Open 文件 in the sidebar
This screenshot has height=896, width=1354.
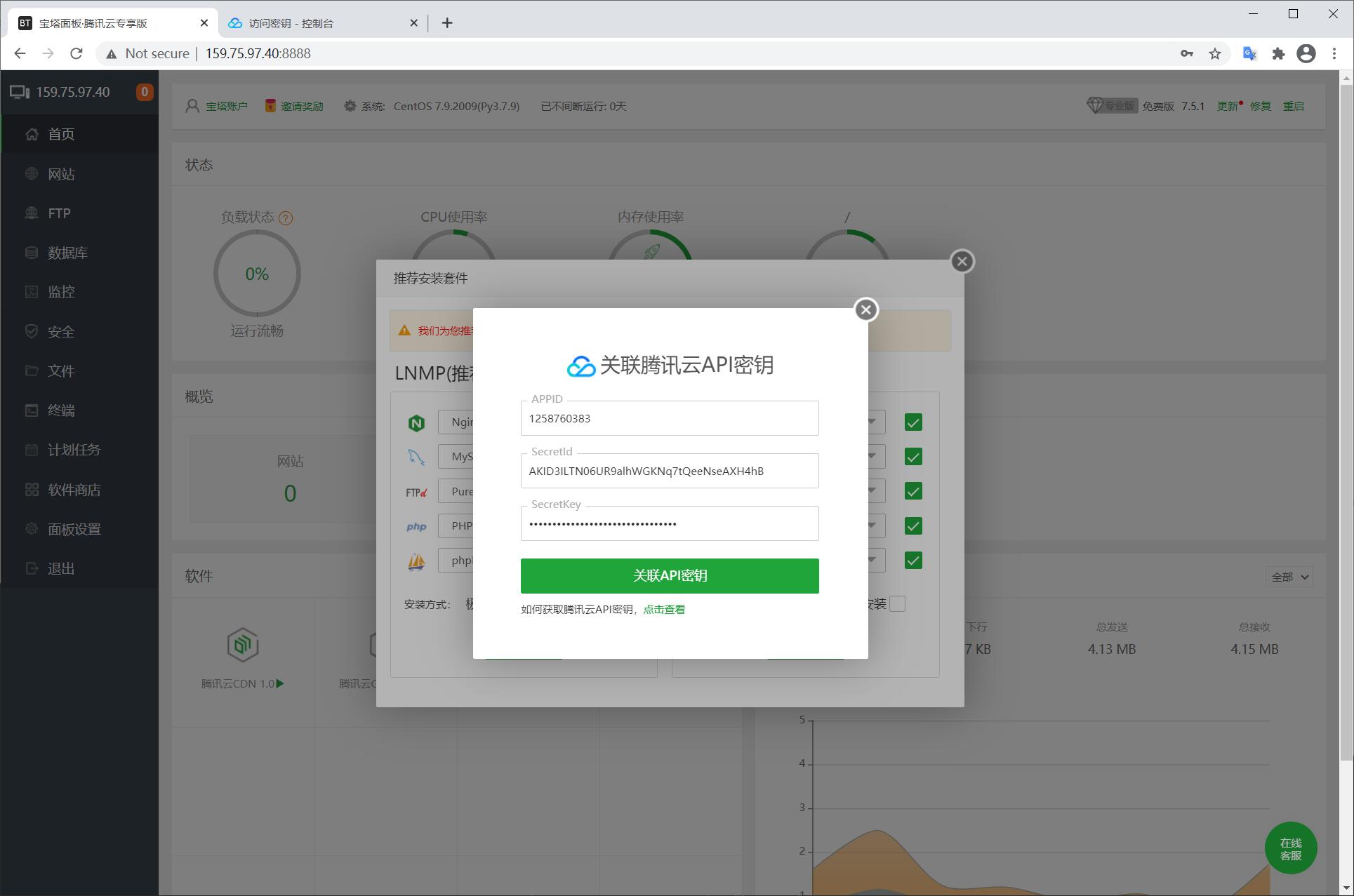point(79,371)
